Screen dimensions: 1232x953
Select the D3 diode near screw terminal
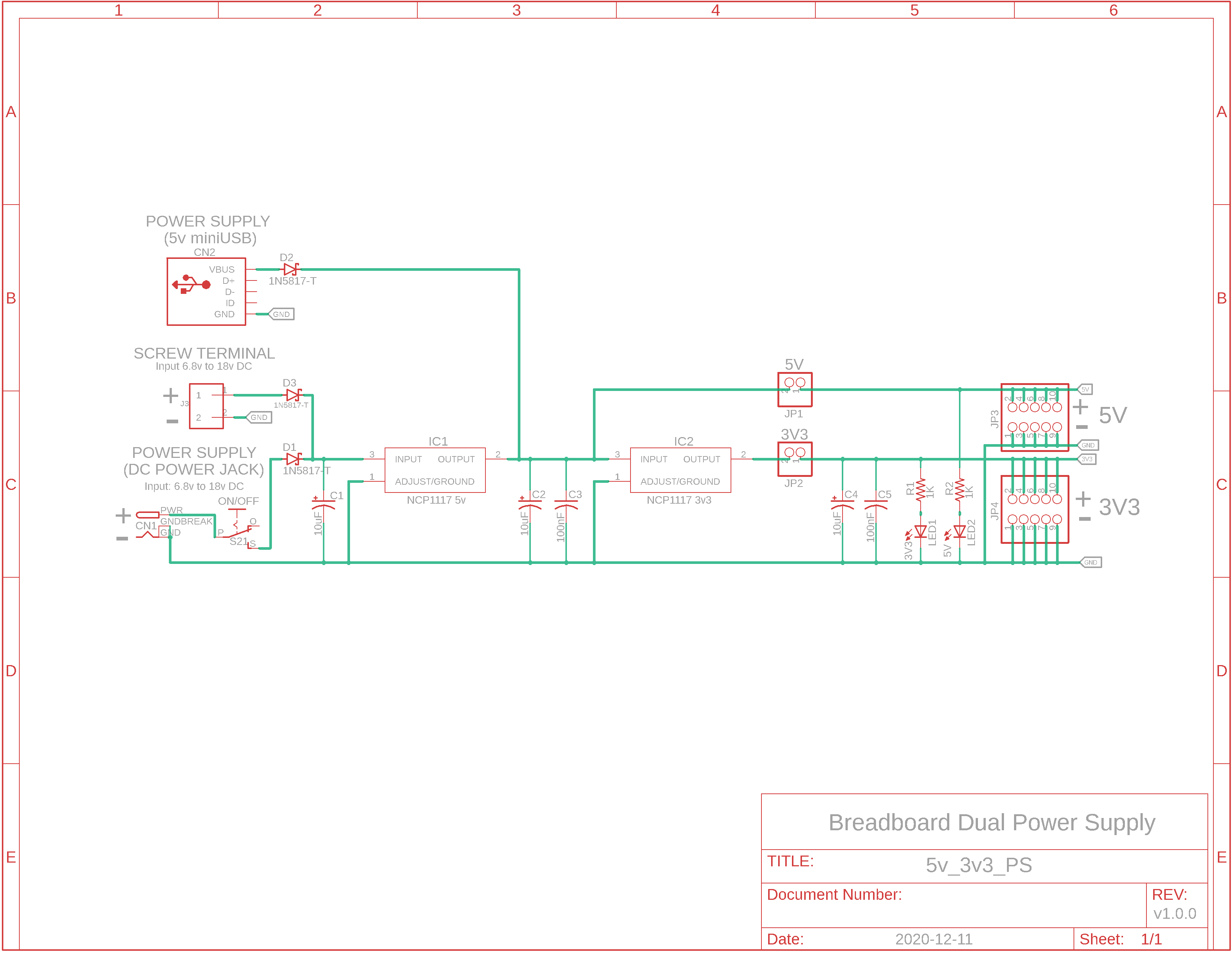(293, 395)
